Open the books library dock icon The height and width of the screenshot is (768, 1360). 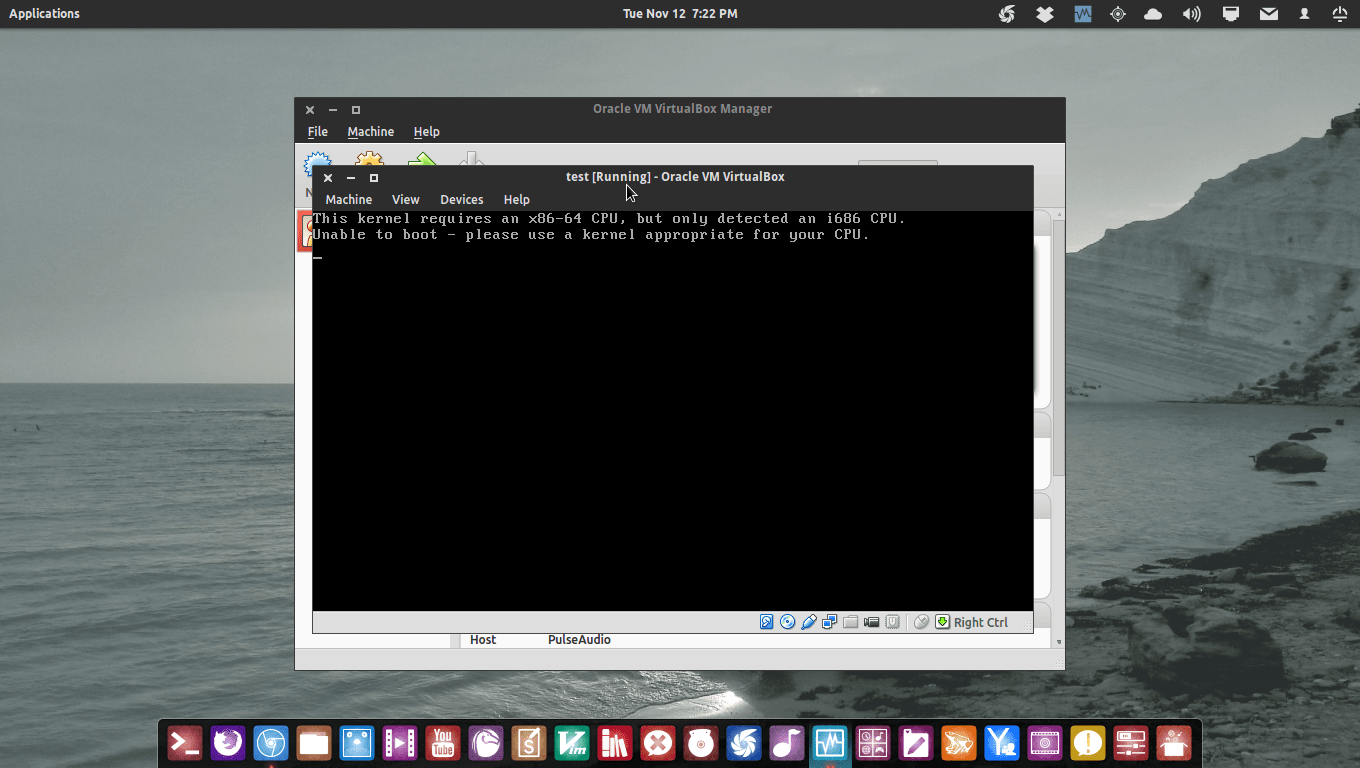(615, 743)
